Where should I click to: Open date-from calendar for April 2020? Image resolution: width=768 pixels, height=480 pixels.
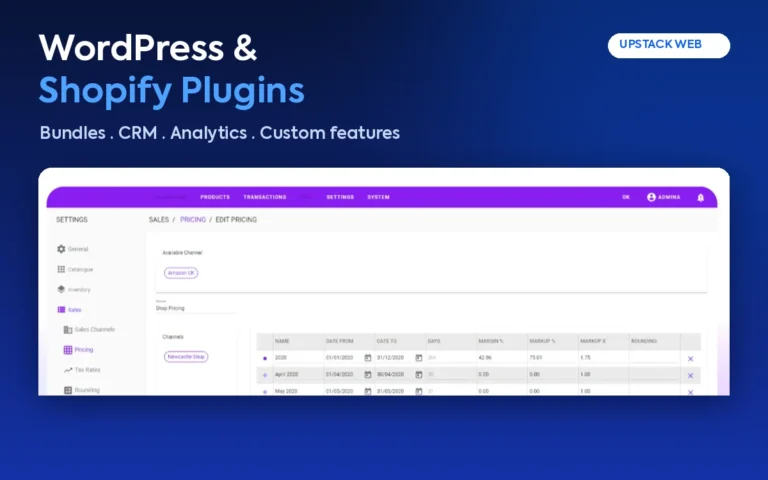[368, 375]
